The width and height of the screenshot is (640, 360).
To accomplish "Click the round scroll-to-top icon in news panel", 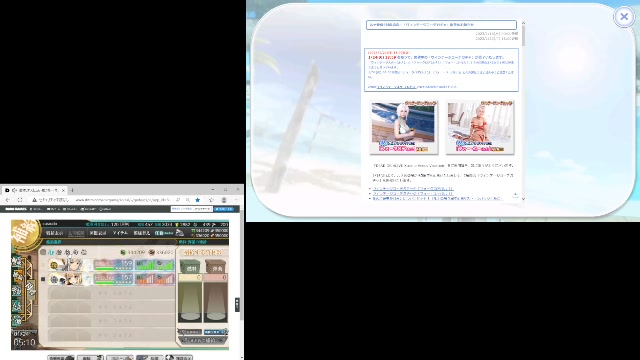I will tap(516, 194).
